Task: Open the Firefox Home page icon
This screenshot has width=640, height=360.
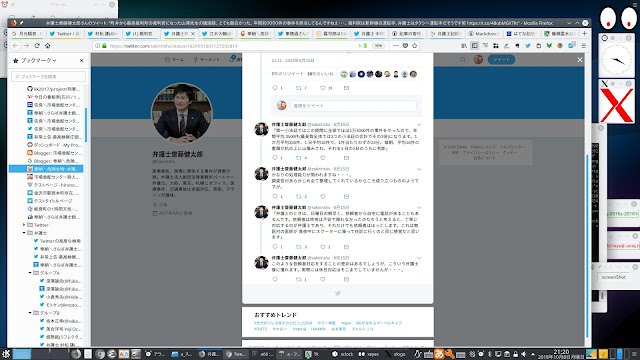Action: tap(47, 46)
